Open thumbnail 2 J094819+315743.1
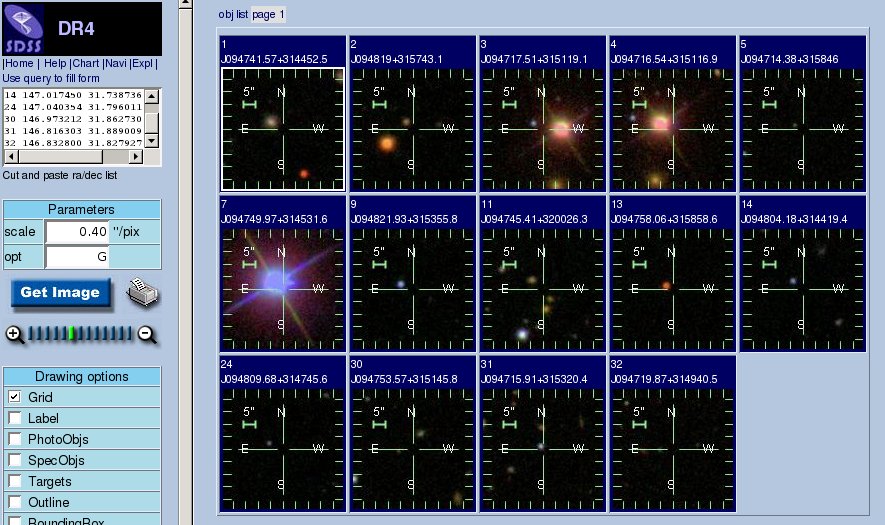The width and height of the screenshot is (885, 525). (x=413, y=130)
